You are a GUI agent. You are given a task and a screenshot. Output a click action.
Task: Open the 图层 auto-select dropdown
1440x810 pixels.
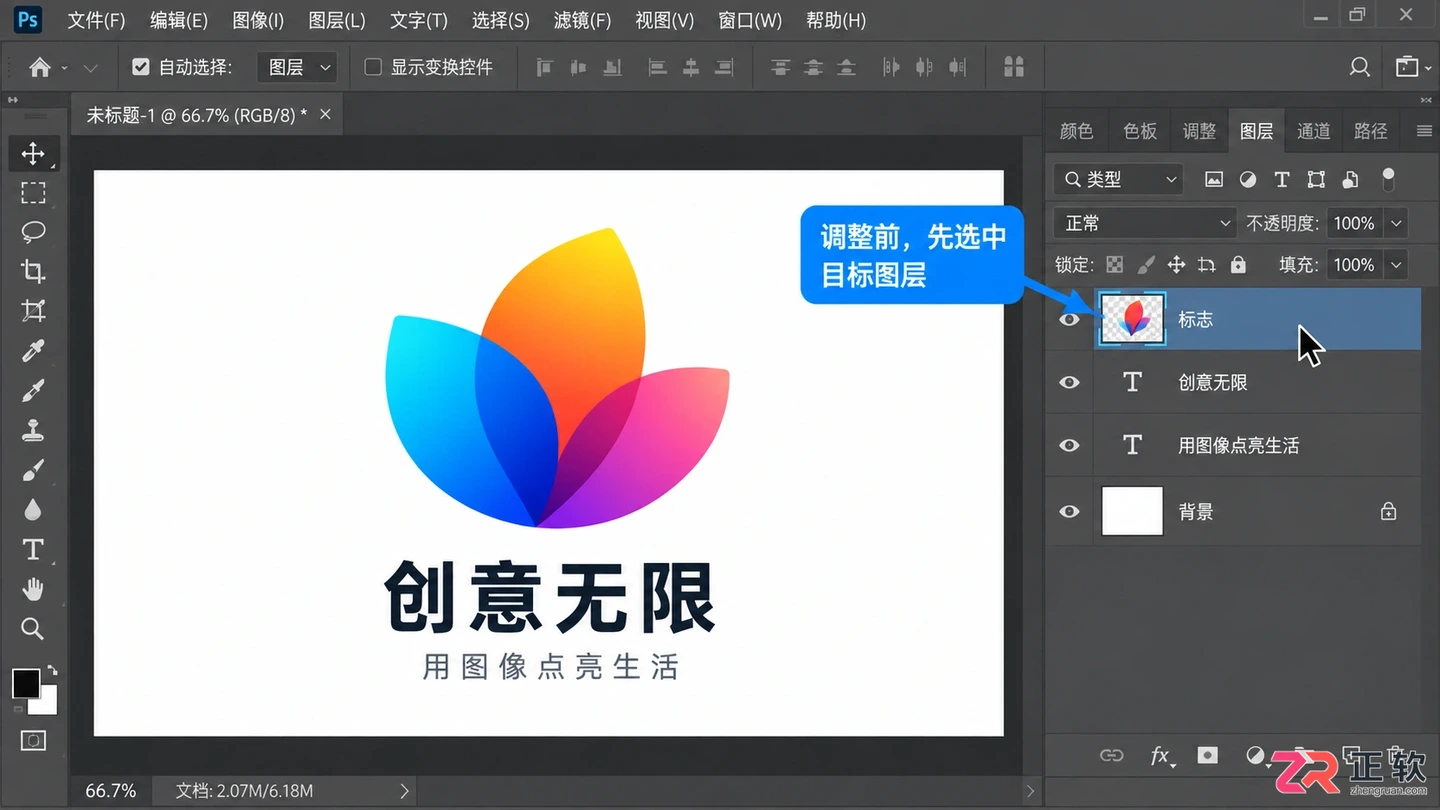click(x=297, y=67)
